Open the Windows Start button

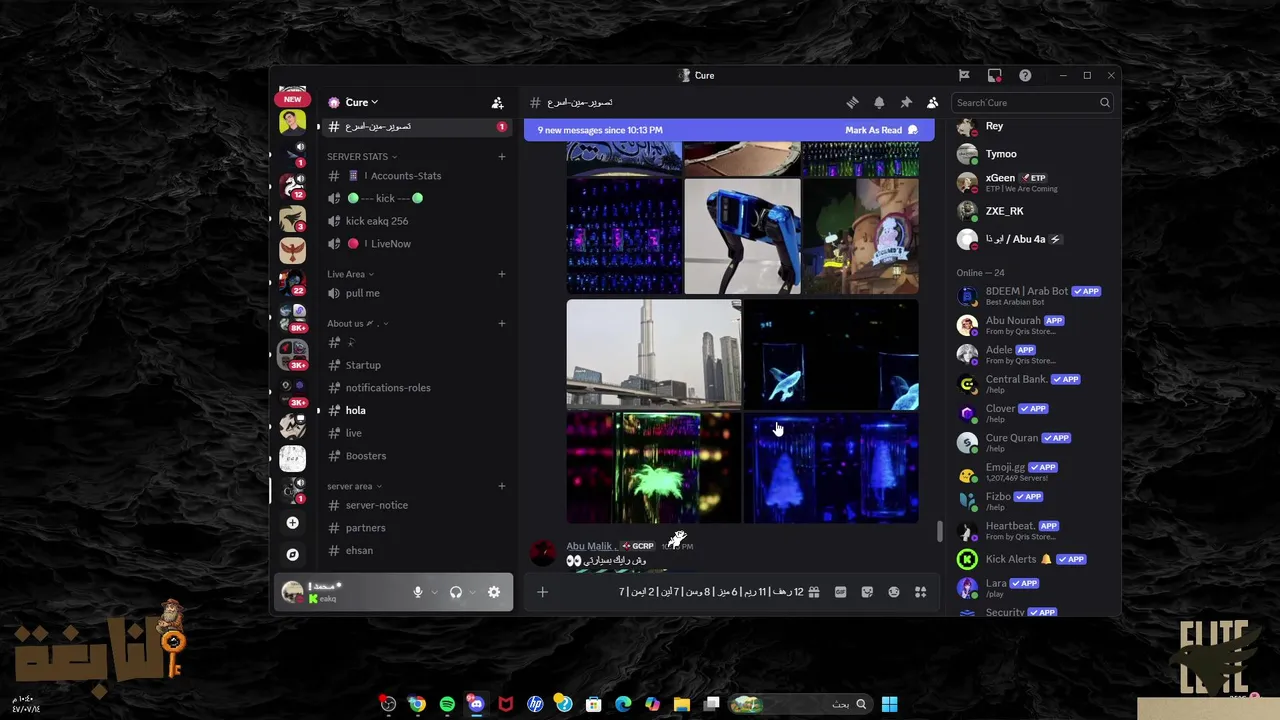(889, 704)
